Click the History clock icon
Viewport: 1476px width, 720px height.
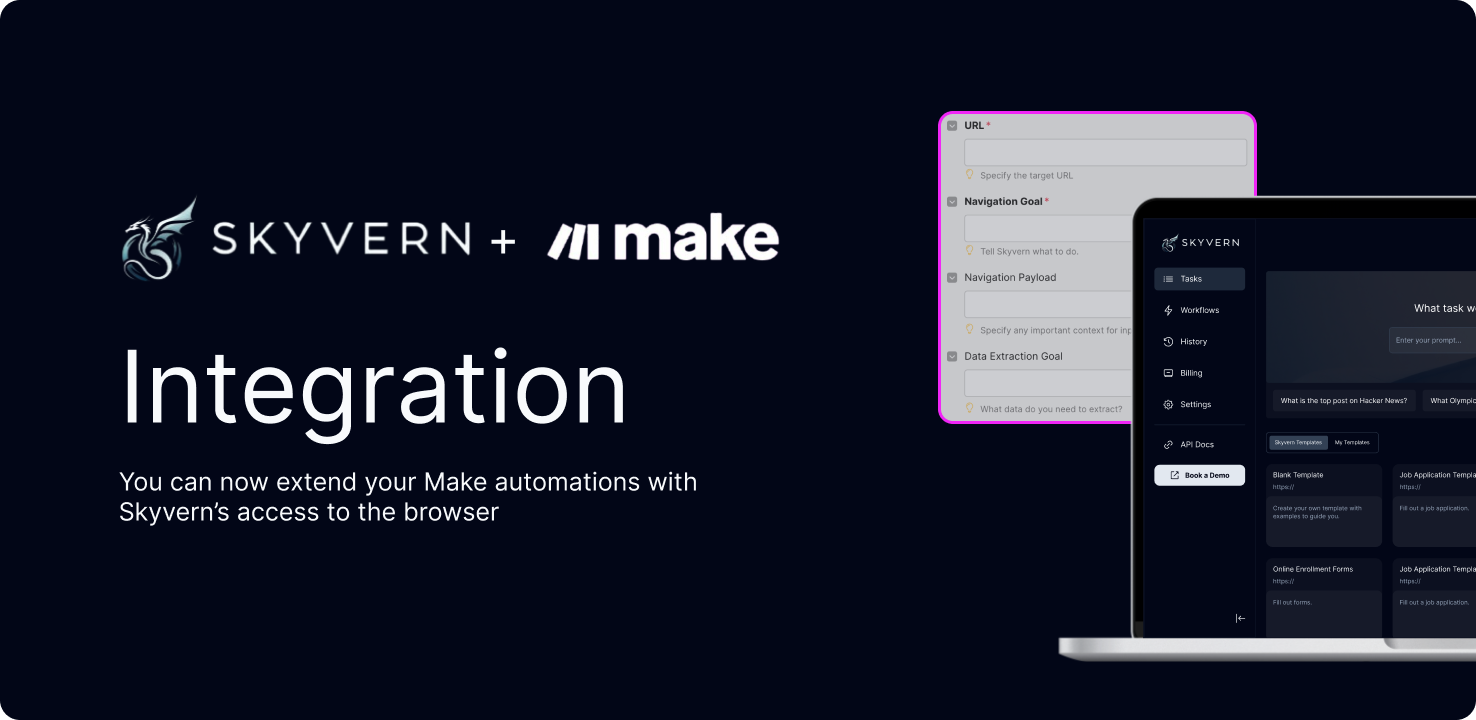[1168, 342]
